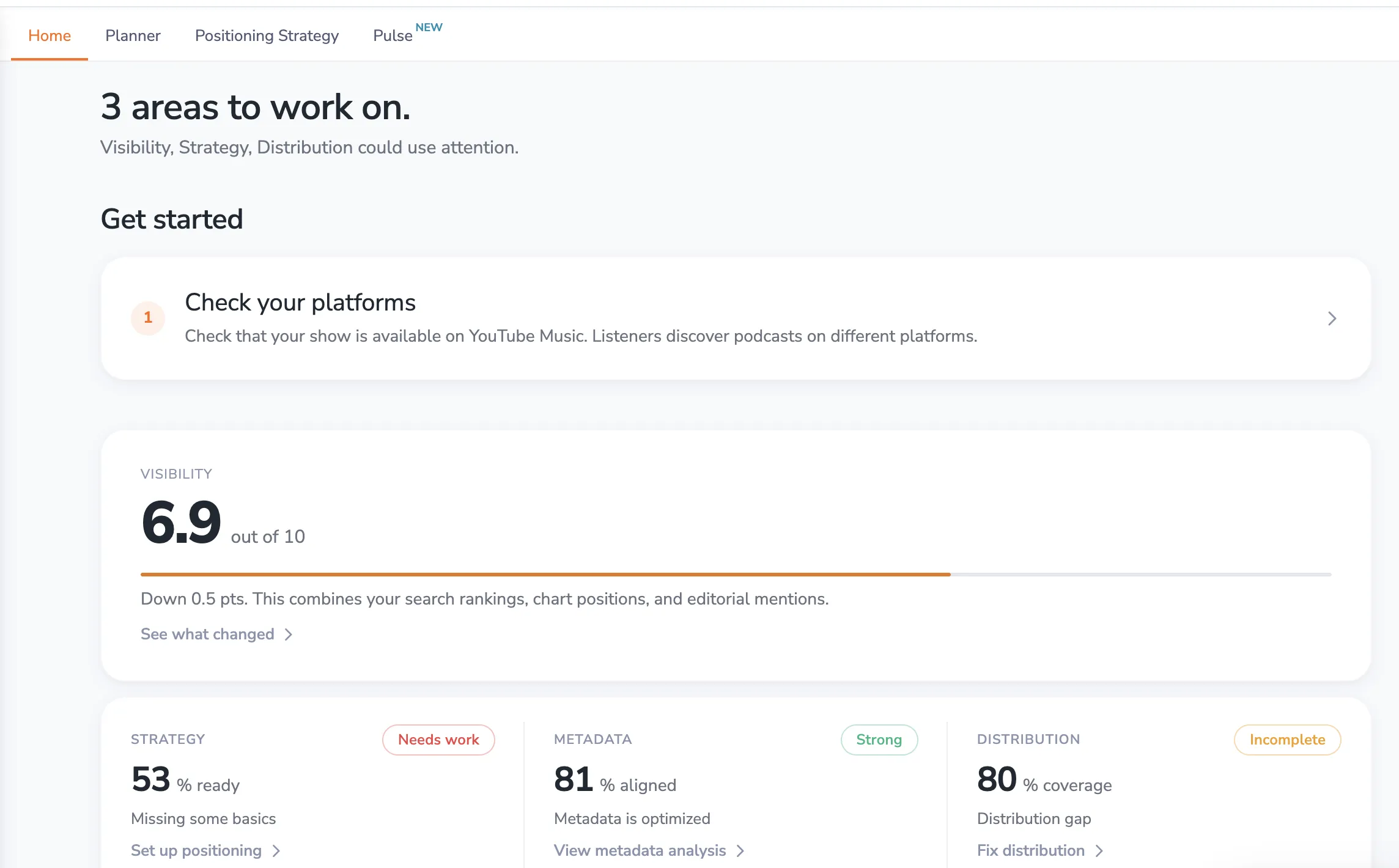Image resolution: width=1399 pixels, height=868 pixels.
Task: Open Set up positioning link
Action: click(196, 850)
